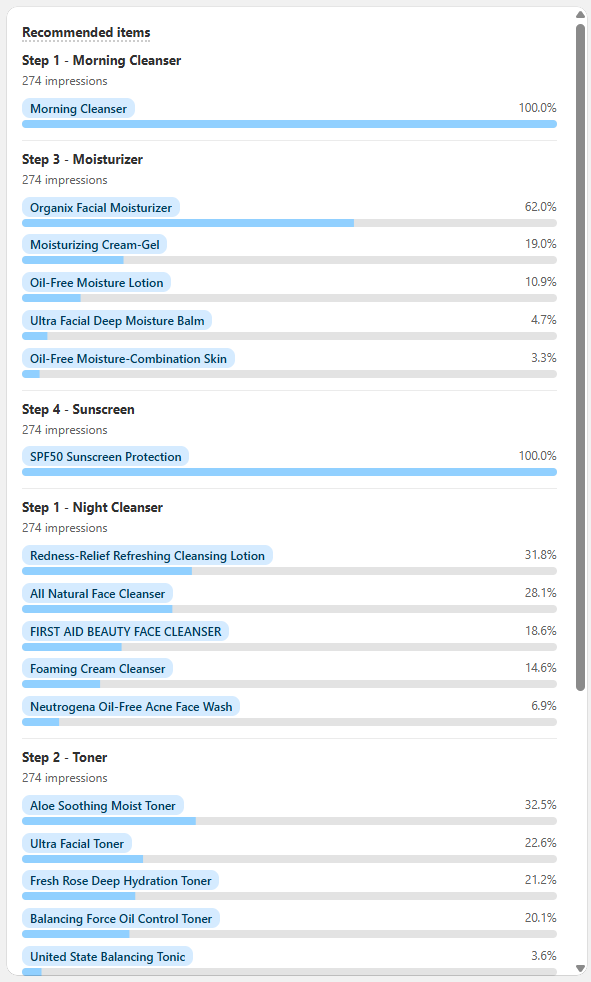Select Oil-Free Moisture-Combination Skin
Screen dimensions: 591x982
click(127, 358)
